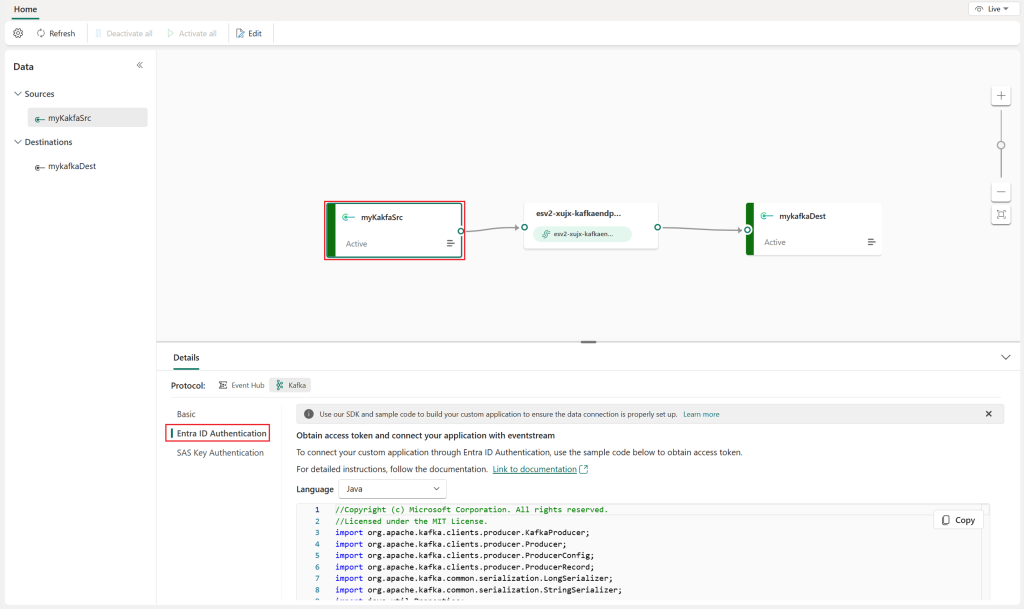Click the canvas zoom slider handle

point(1001,146)
